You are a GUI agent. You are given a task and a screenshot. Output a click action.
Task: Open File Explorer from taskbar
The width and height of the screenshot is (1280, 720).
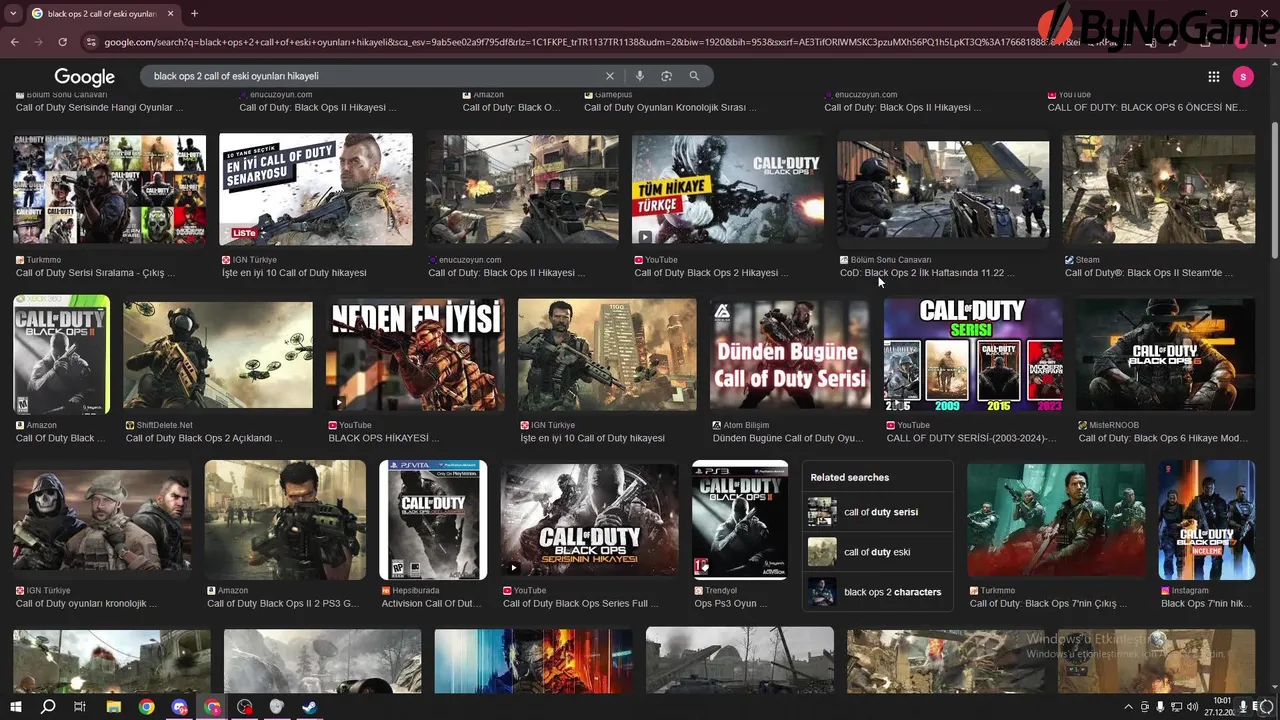click(113, 707)
